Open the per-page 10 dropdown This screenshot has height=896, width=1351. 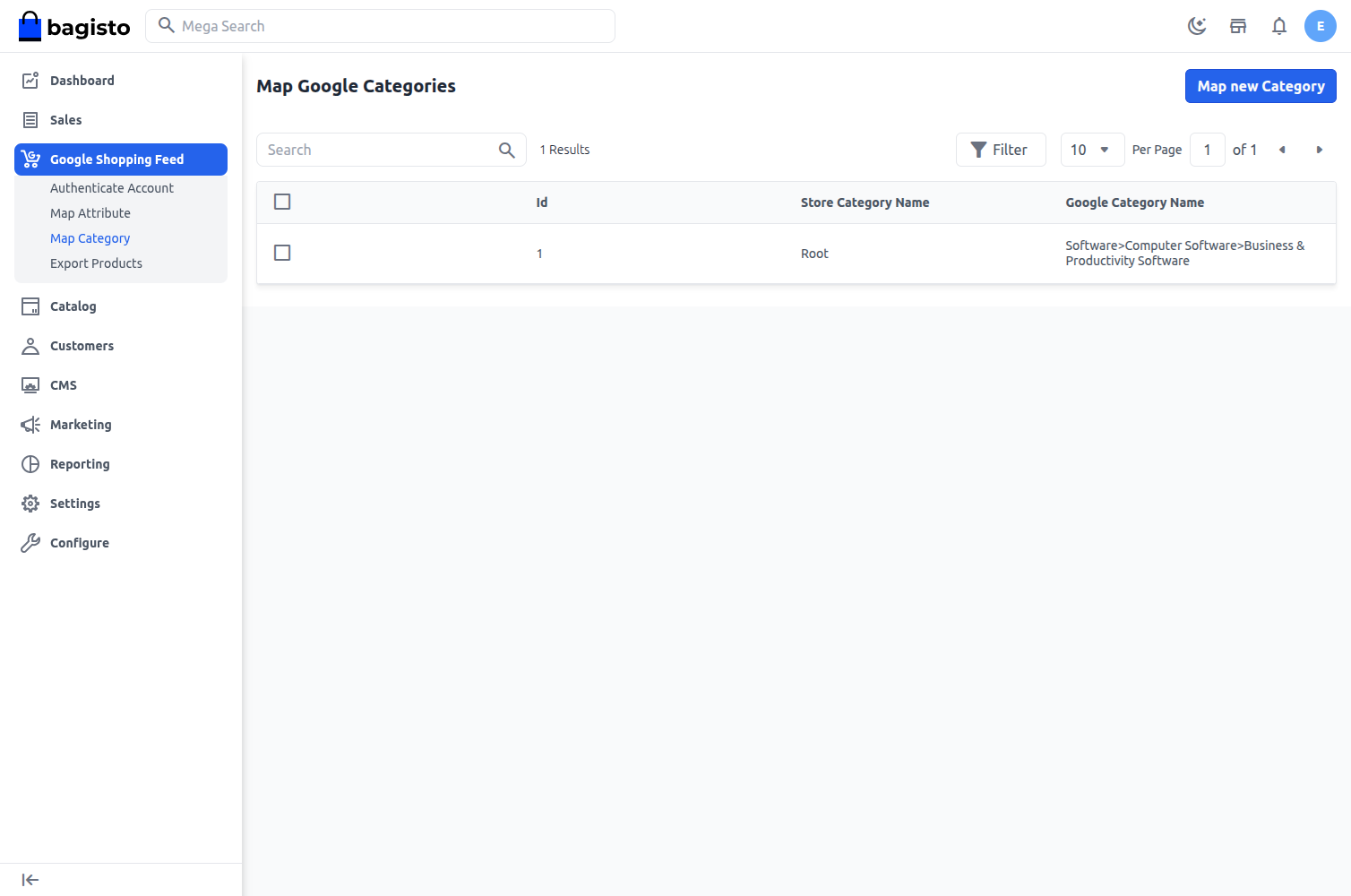tap(1092, 150)
